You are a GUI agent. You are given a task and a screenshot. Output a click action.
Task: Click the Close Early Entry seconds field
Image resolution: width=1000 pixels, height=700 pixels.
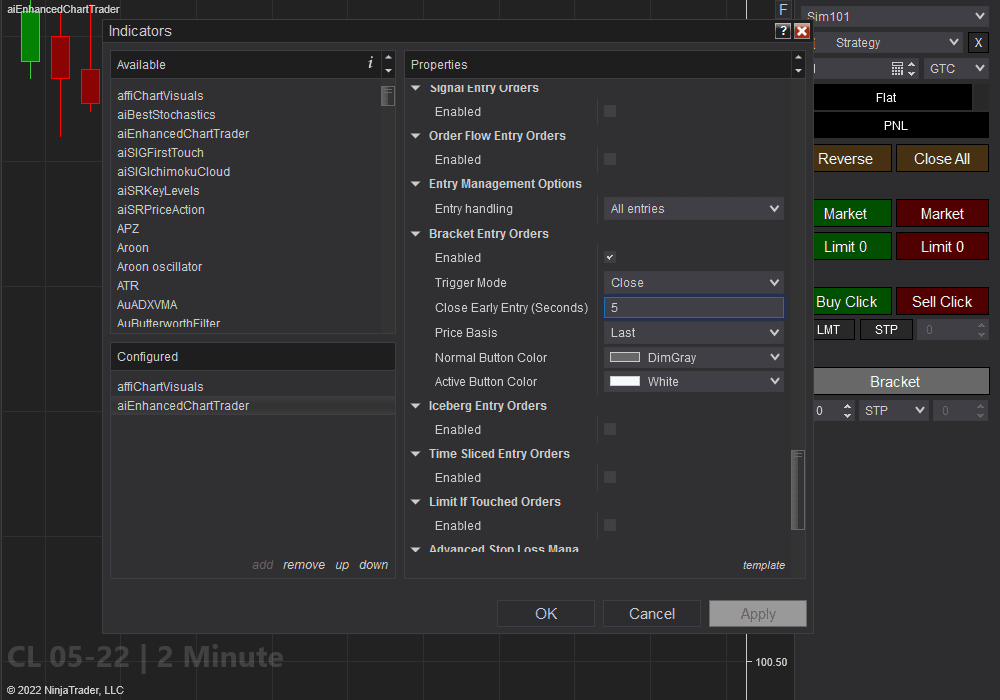[x=694, y=308]
